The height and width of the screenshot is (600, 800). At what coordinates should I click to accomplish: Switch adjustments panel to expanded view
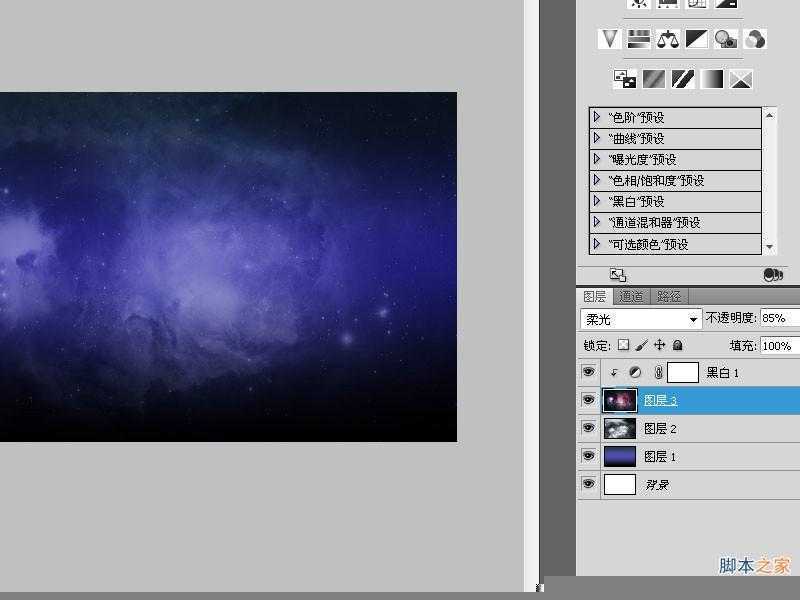click(618, 275)
